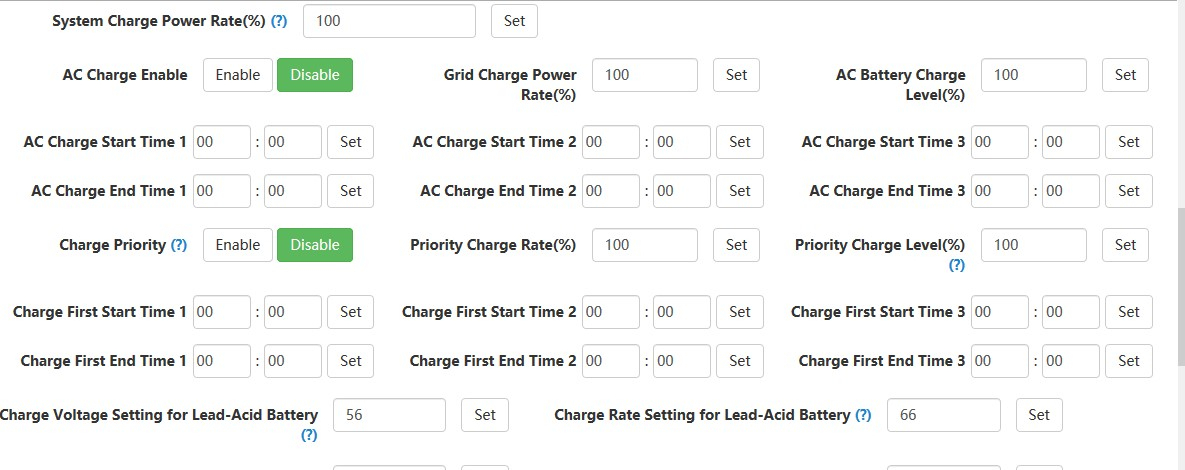Focus AC Charge Start Time 2 hour field

[611, 142]
